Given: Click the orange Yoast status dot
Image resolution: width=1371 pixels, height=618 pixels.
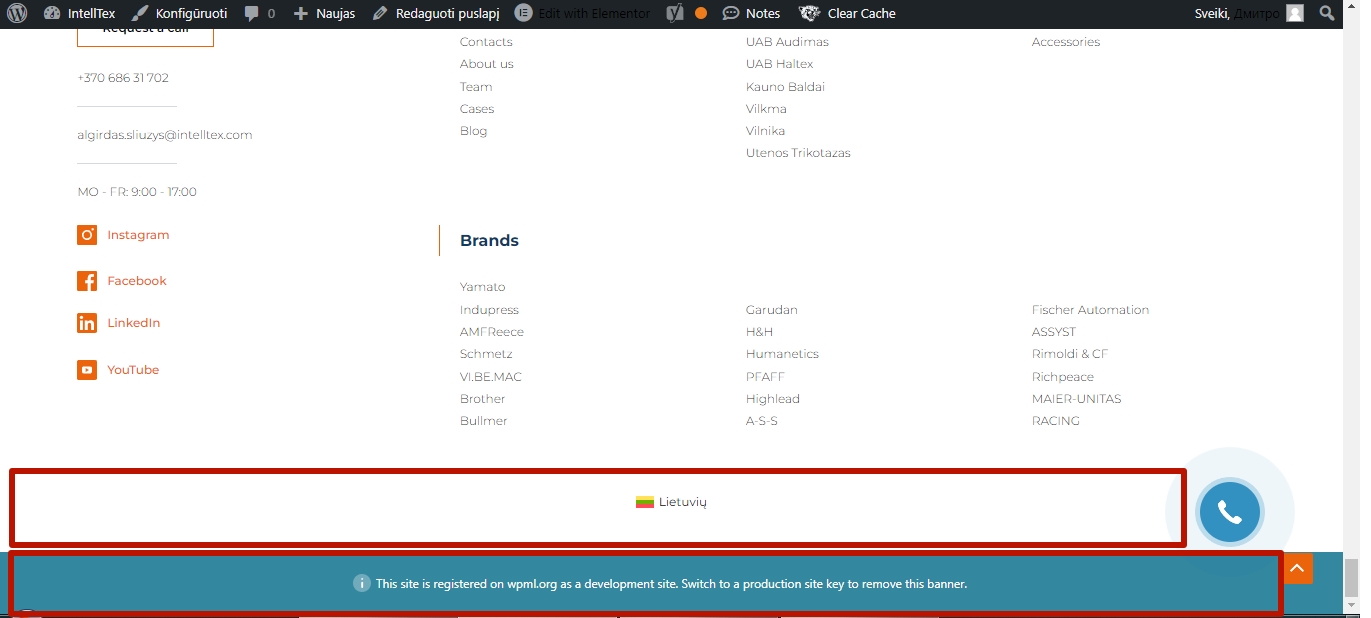Looking at the screenshot, I should 701,13.
